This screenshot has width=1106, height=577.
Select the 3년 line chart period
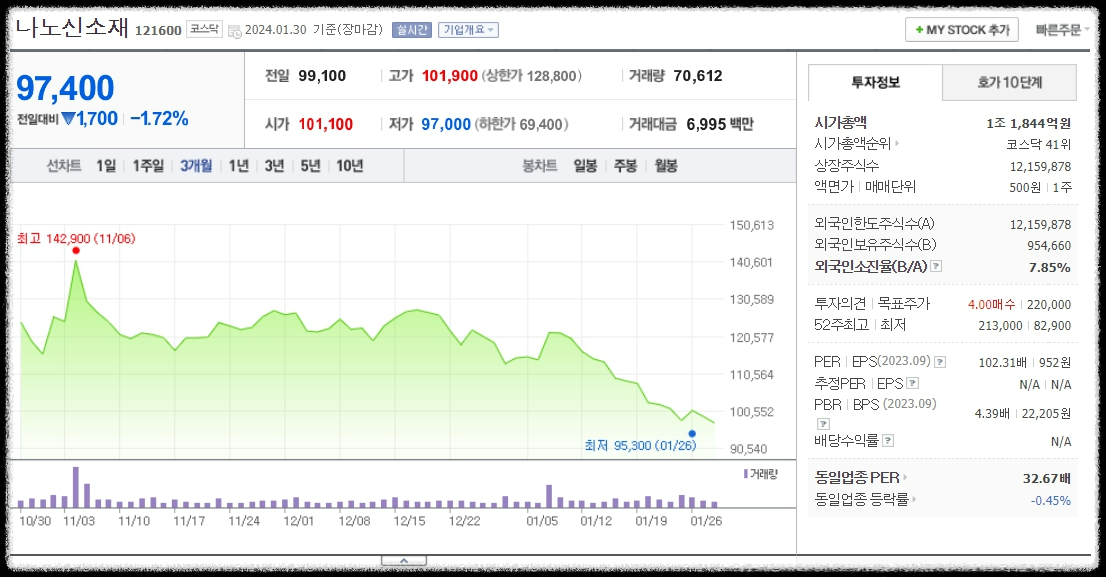click(274, 166)
